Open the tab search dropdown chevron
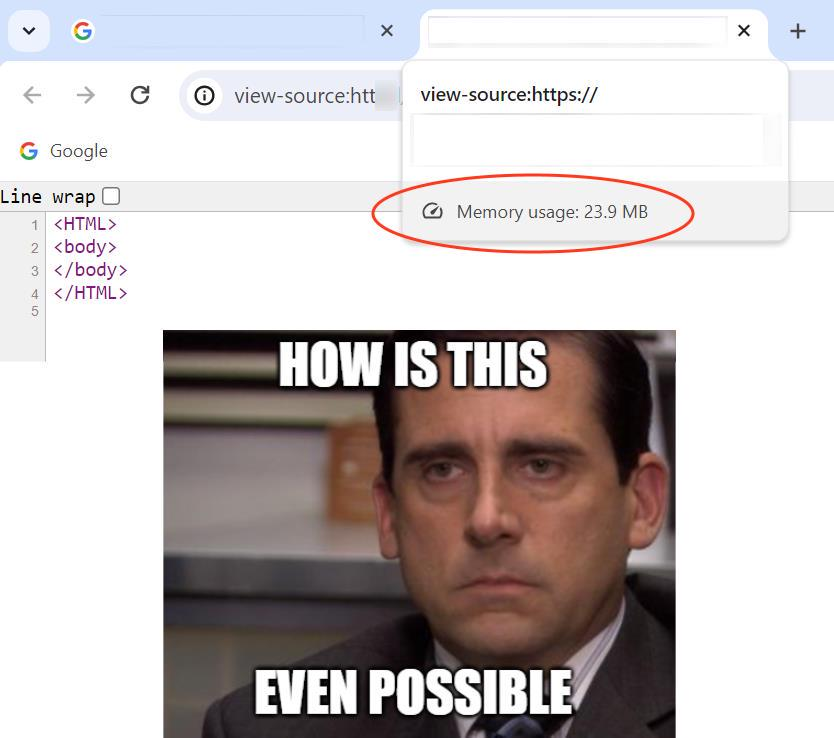This screenshot has width=834, height=738. [x=29, y=31]
